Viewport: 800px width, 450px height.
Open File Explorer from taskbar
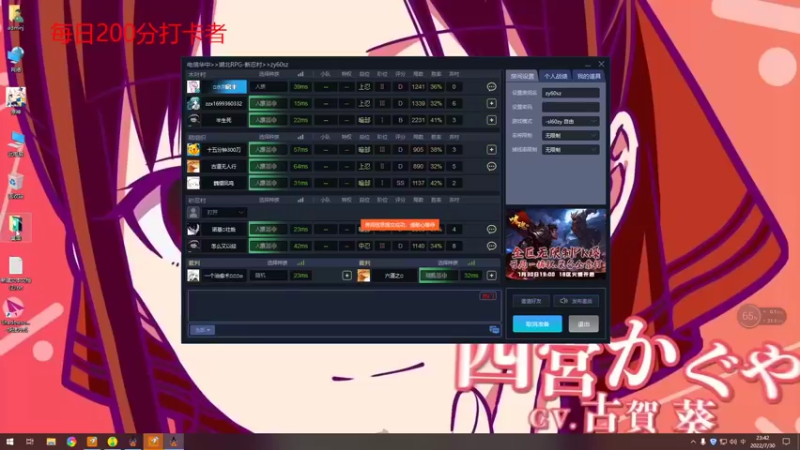tap(51, 442)
